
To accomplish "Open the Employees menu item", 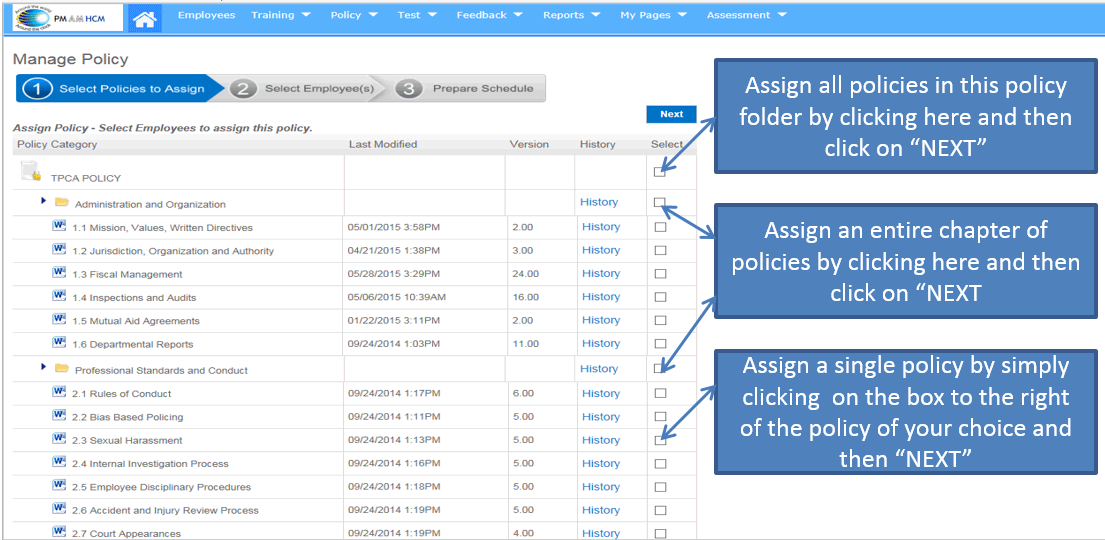I will [x=206, y=15].
